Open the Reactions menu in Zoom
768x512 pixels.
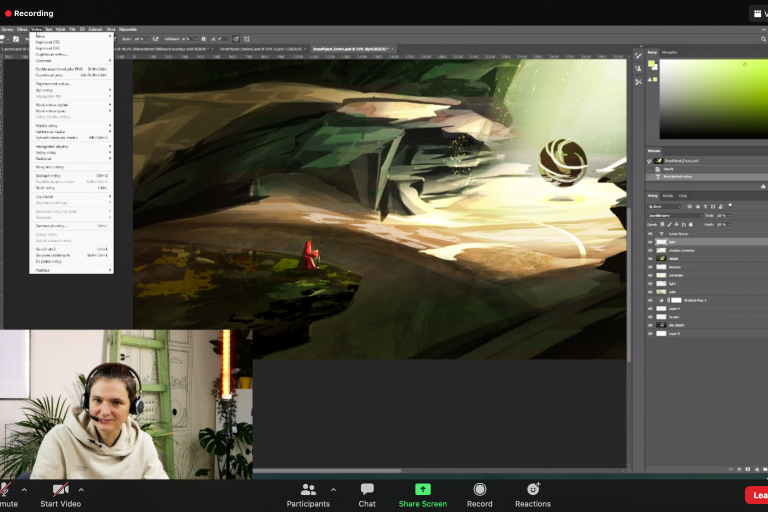pyautogui.click(x=532, y=489)
